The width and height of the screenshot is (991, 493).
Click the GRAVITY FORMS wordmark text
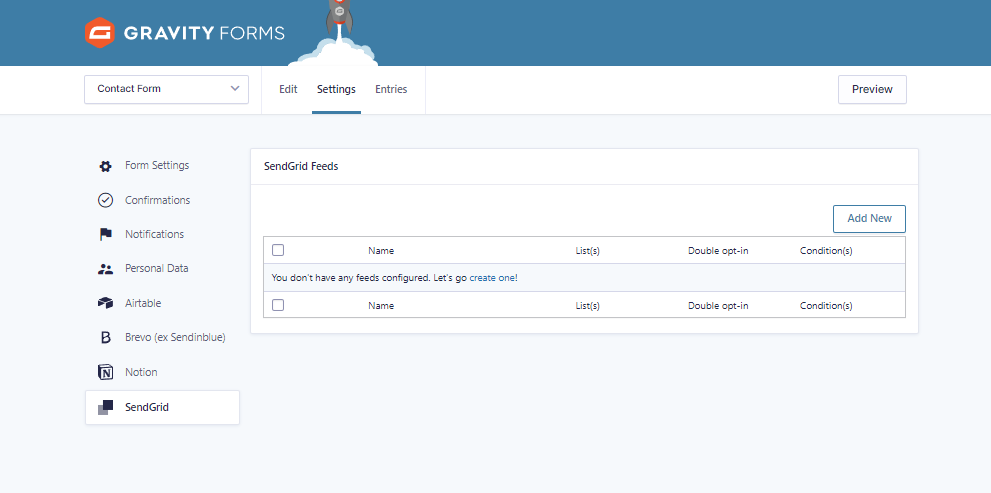pos(204,33)
